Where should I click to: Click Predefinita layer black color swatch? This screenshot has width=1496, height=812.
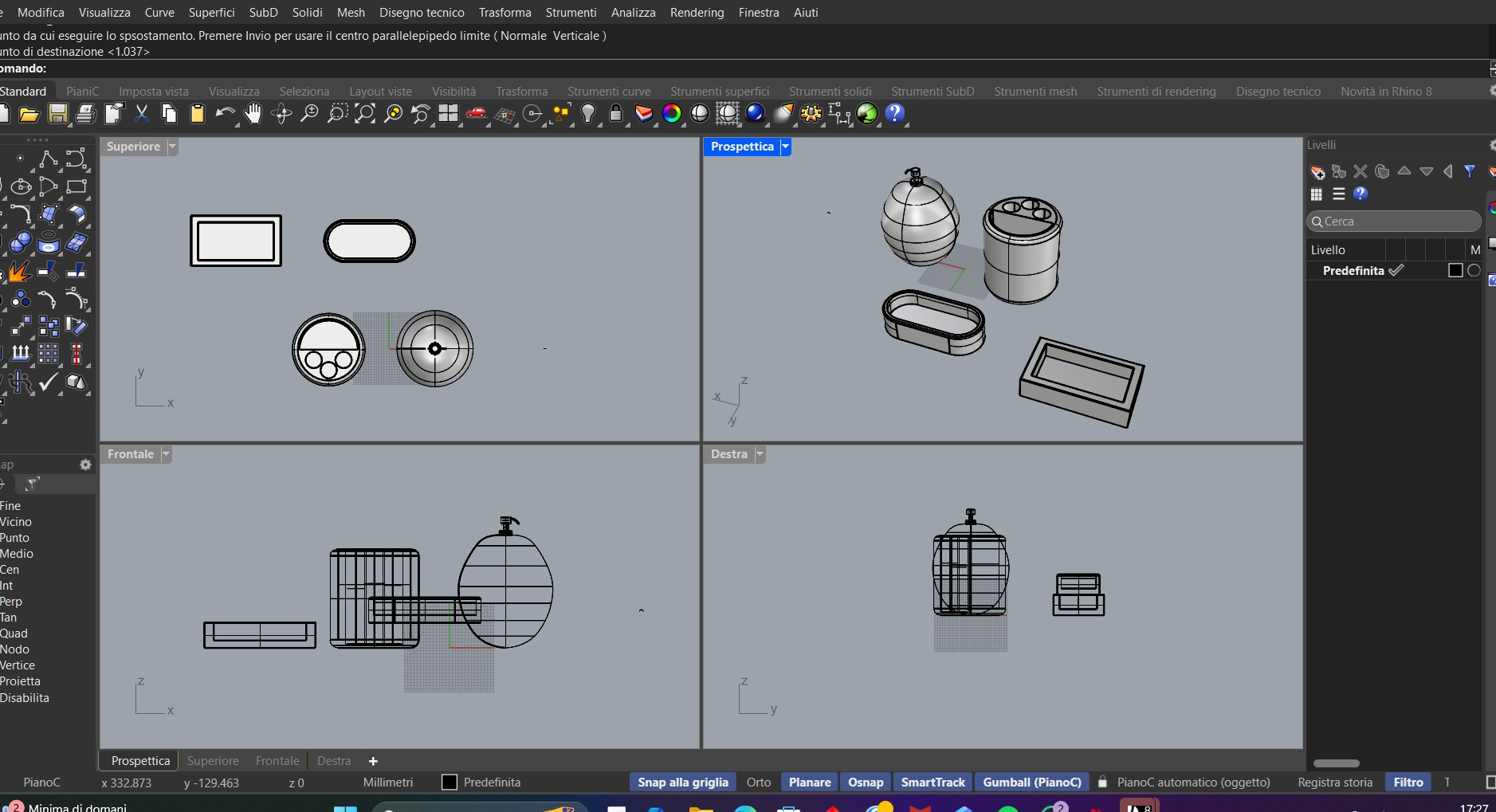coord(1455,271)
